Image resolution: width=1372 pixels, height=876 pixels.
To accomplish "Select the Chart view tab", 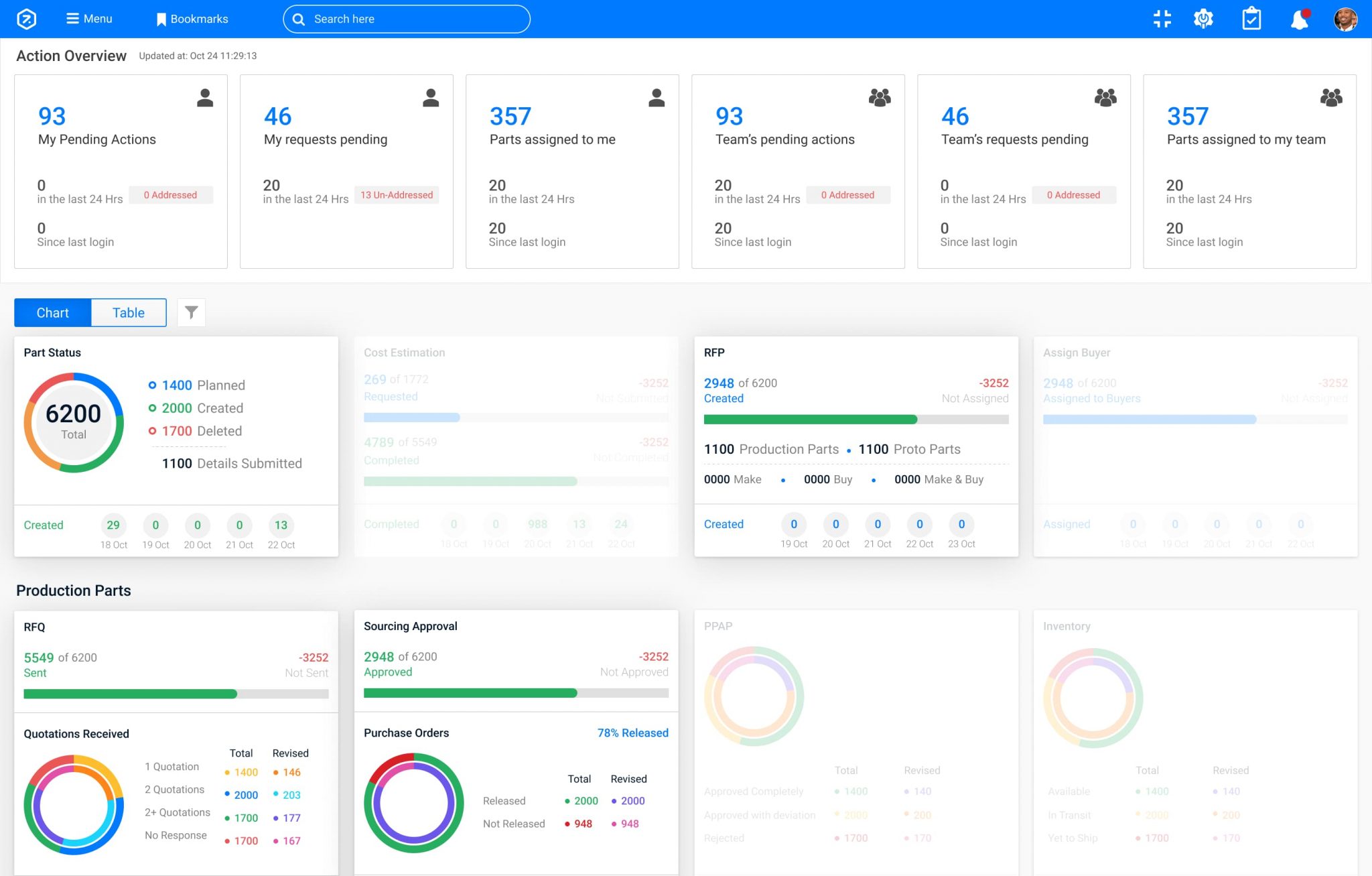I will click(52, 312).
